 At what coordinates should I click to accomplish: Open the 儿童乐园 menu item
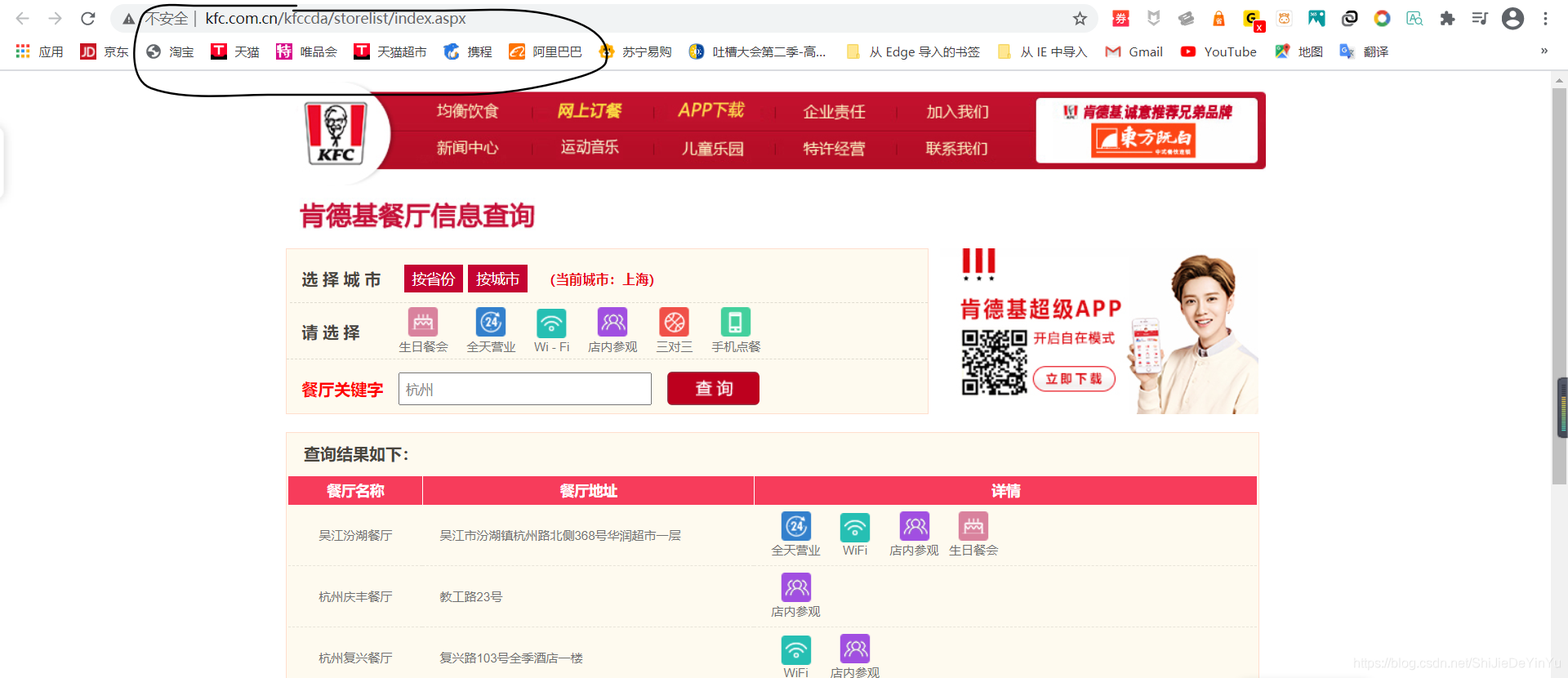712,149
